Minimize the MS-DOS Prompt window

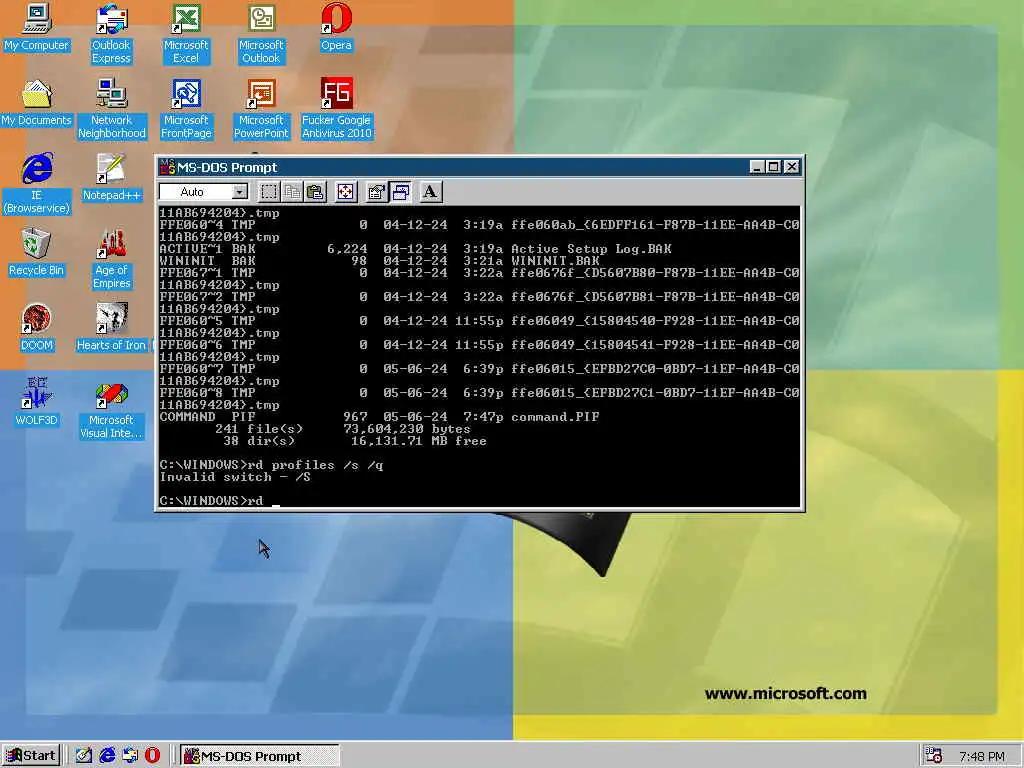tap(756, 167)
